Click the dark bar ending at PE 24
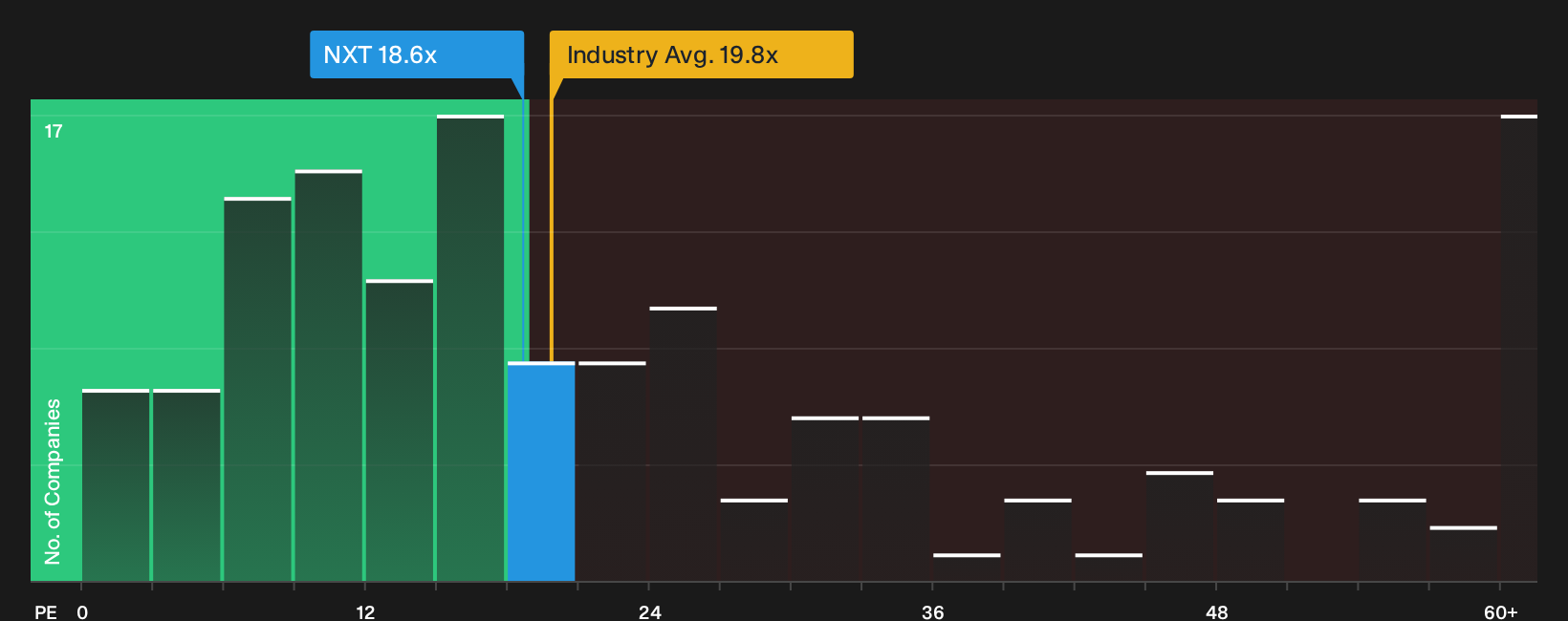The height and width of the screenshot is (621, 1568). (612, 472)
